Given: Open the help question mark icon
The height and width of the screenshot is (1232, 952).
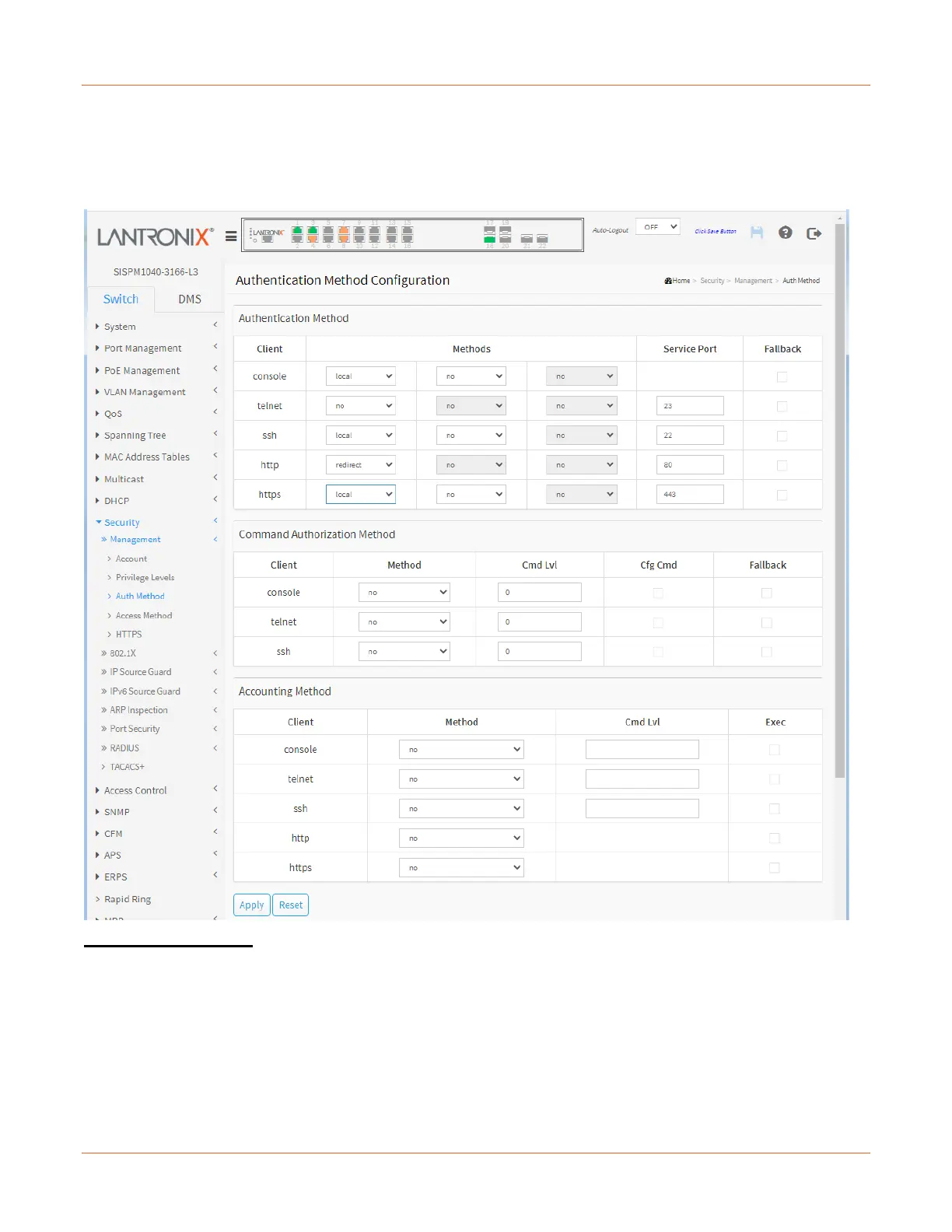Looking at the screenshot, I should pyautogui.click(x=786, y=233).
